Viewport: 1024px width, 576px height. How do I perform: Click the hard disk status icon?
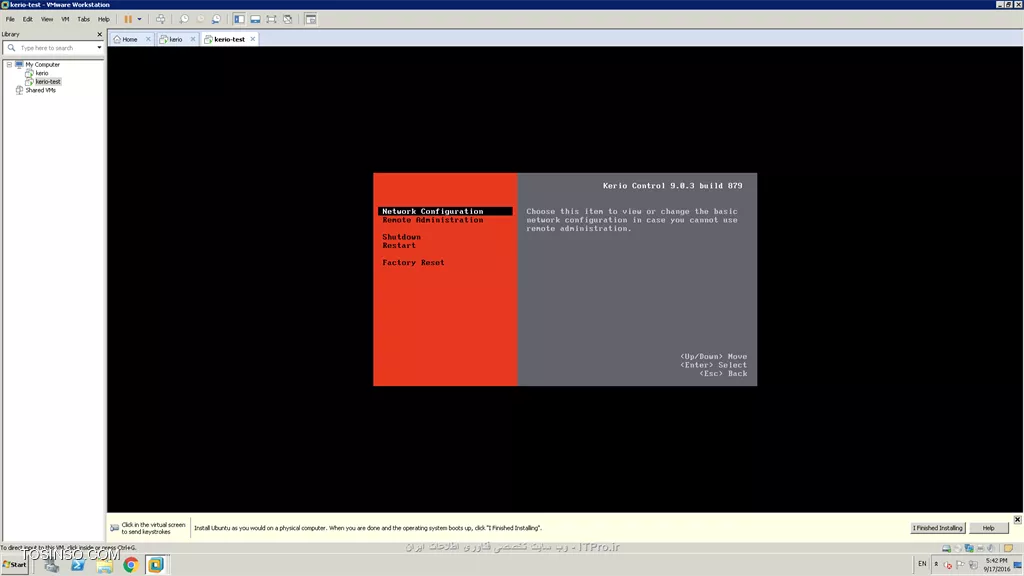(946, 548)
